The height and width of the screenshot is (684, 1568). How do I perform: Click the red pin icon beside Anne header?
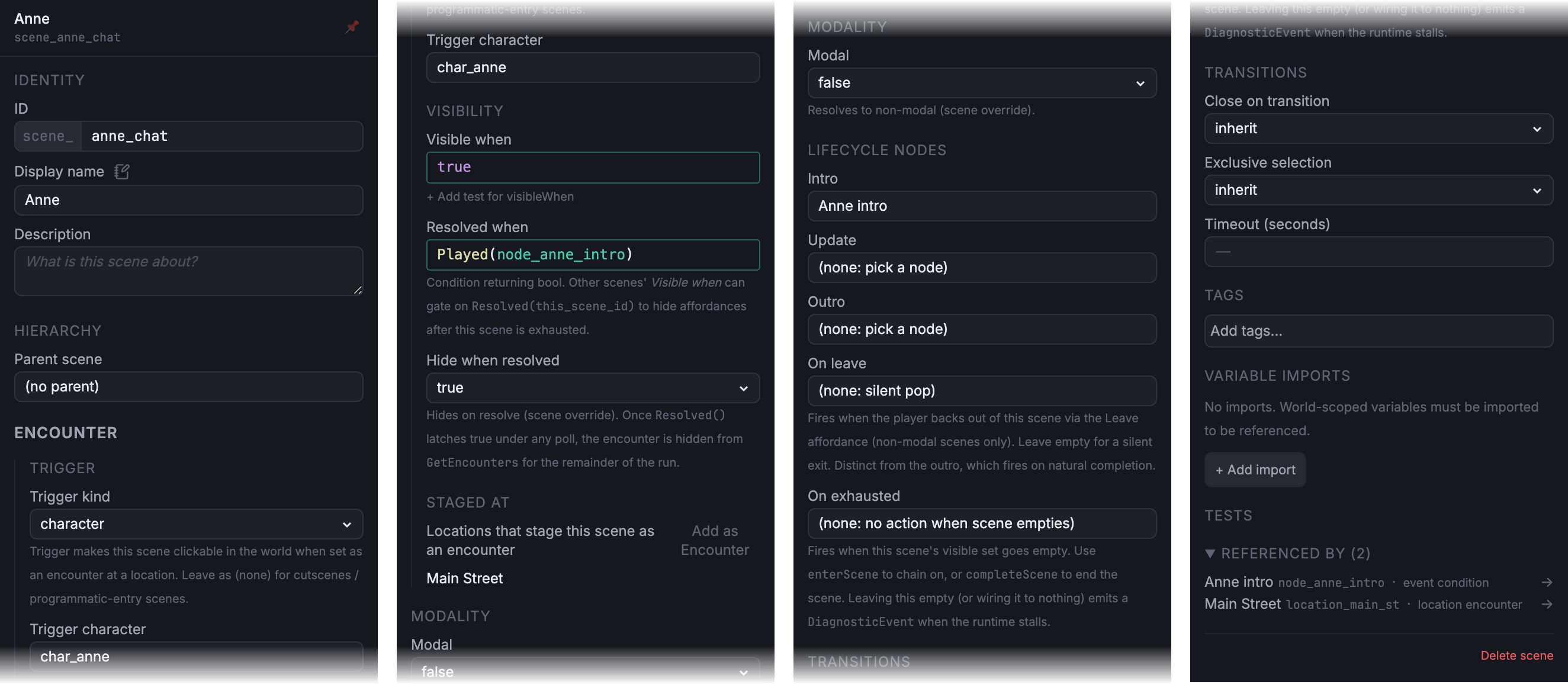coord(352,26)
